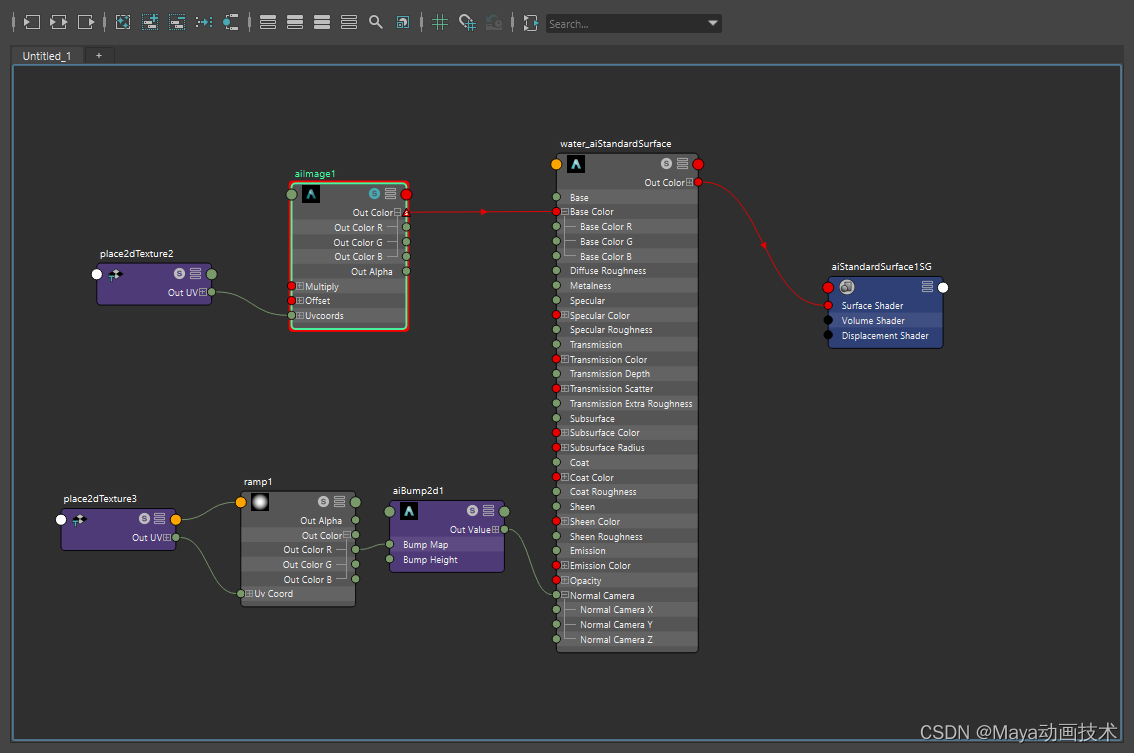Select the Volume Shader attribute row
The width and height of the screenshot is (1134, 753).
885,320
